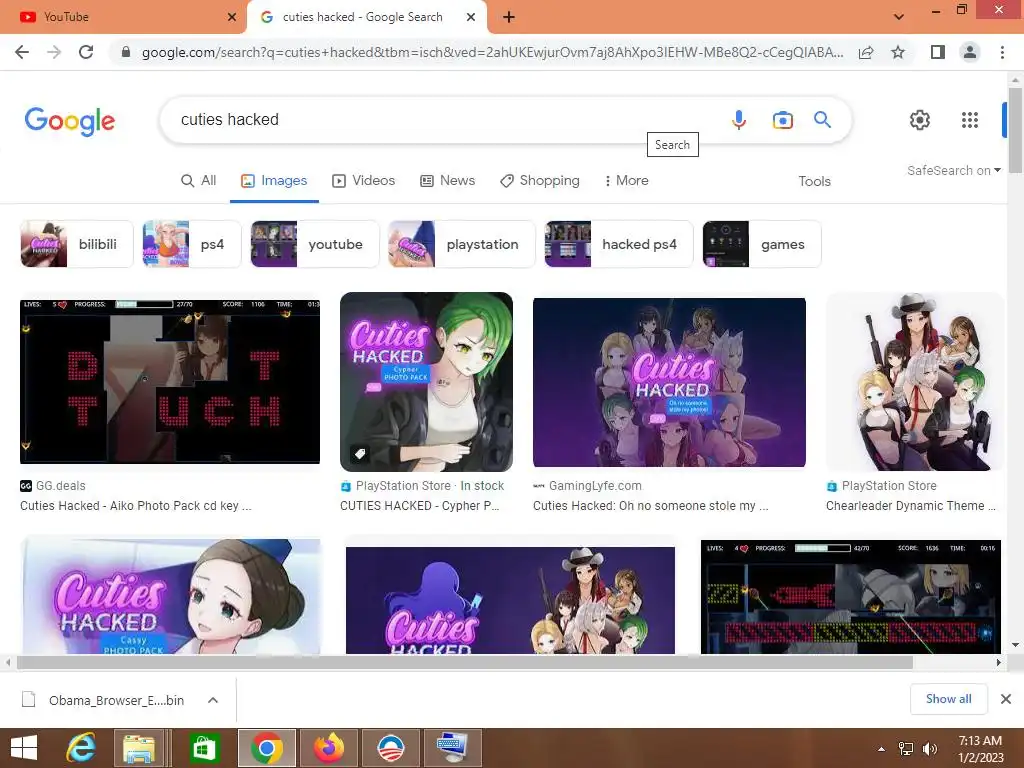Image resolution: width=1024 pixels, height=768 pixels.
Task: Open the Chrome profile avatar
Action: (970, 52)
